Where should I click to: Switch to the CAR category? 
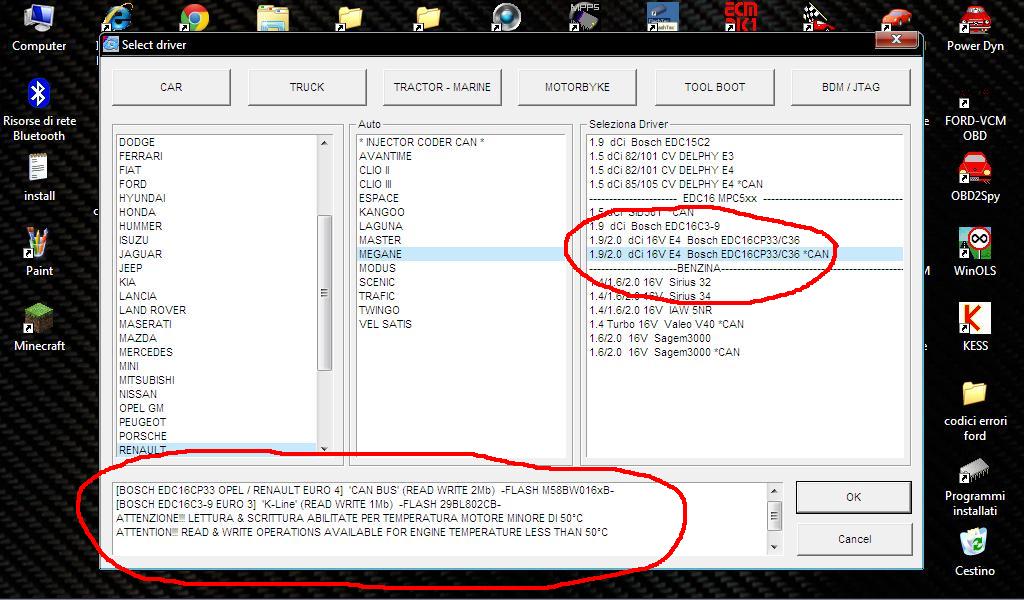[x=171, y=87]
